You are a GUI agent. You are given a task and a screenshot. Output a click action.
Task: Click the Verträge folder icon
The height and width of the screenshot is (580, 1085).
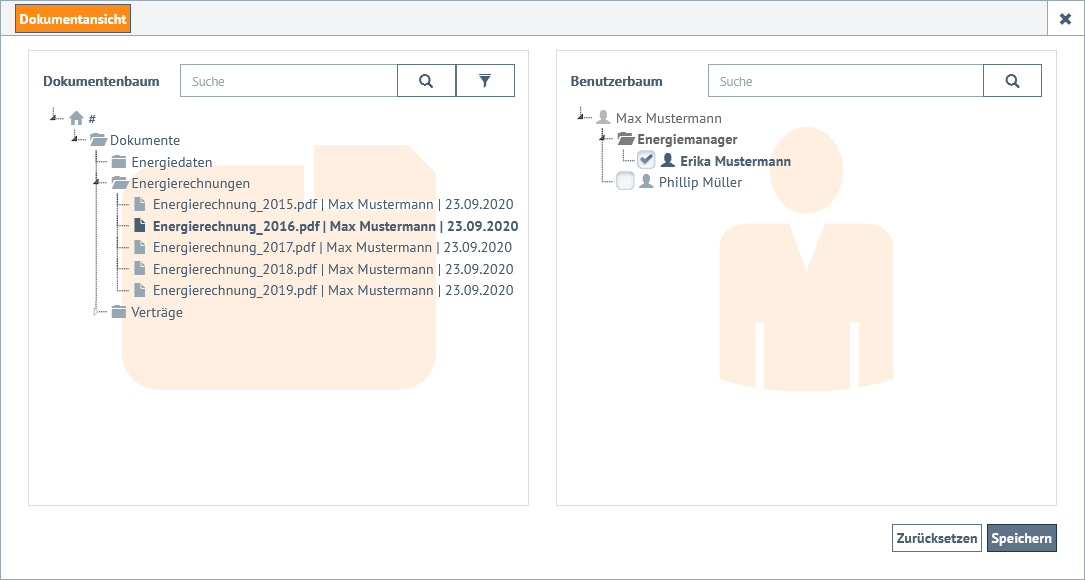119,312
